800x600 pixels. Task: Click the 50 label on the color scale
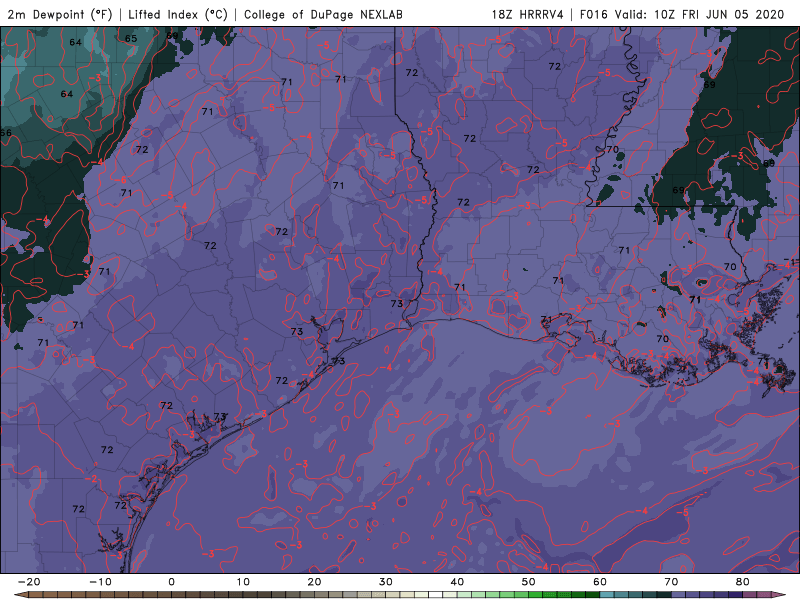coord(529,582)
